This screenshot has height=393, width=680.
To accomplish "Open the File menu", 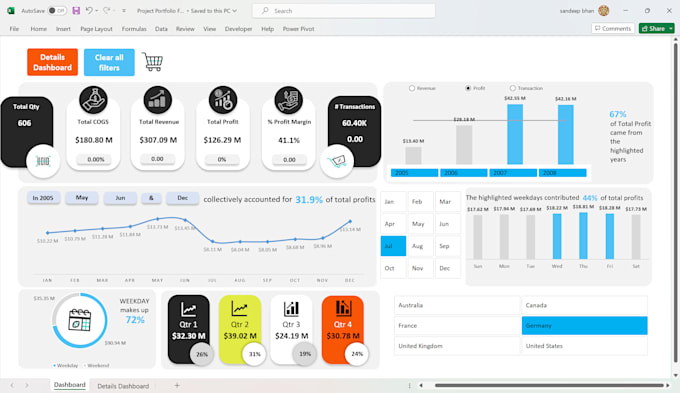I will (14, 29).
